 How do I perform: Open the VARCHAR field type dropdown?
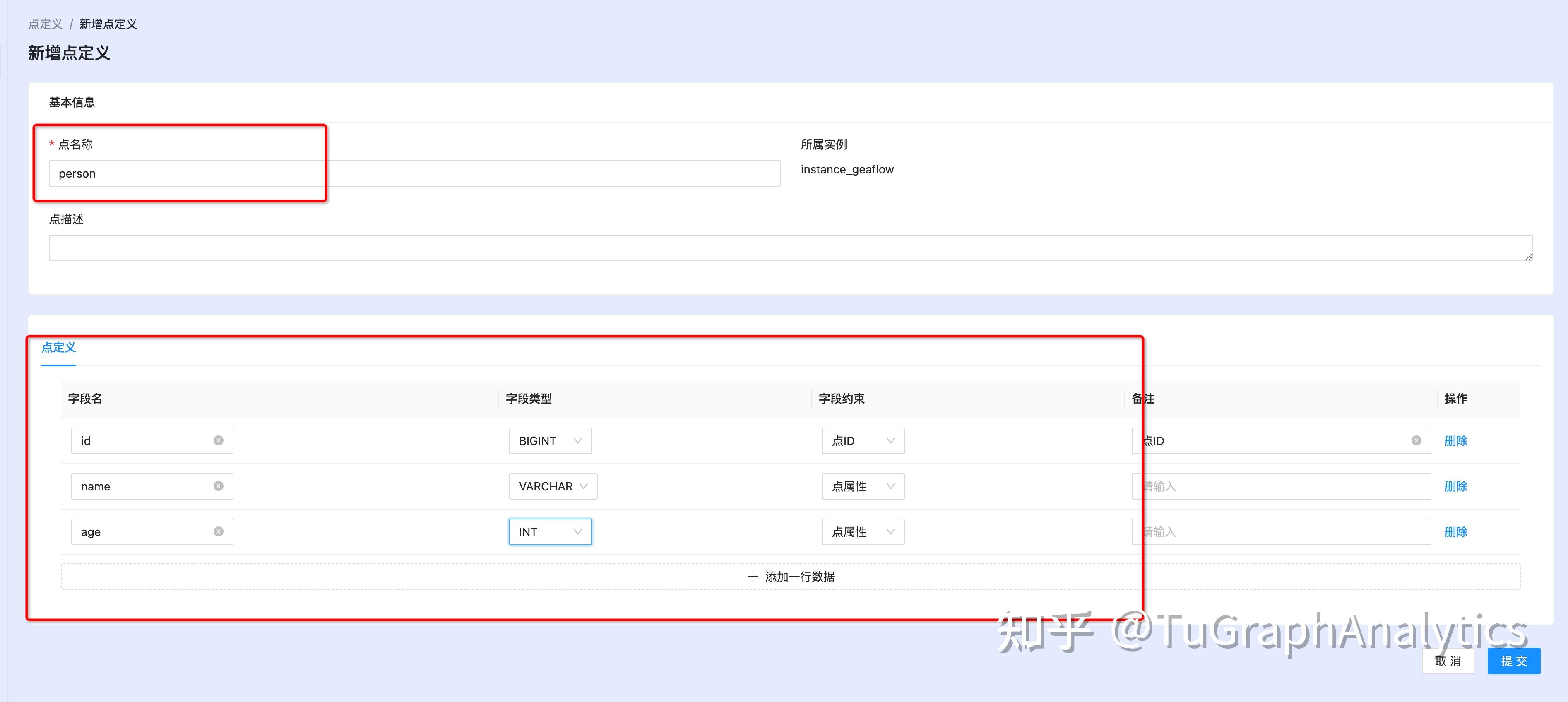553,486
